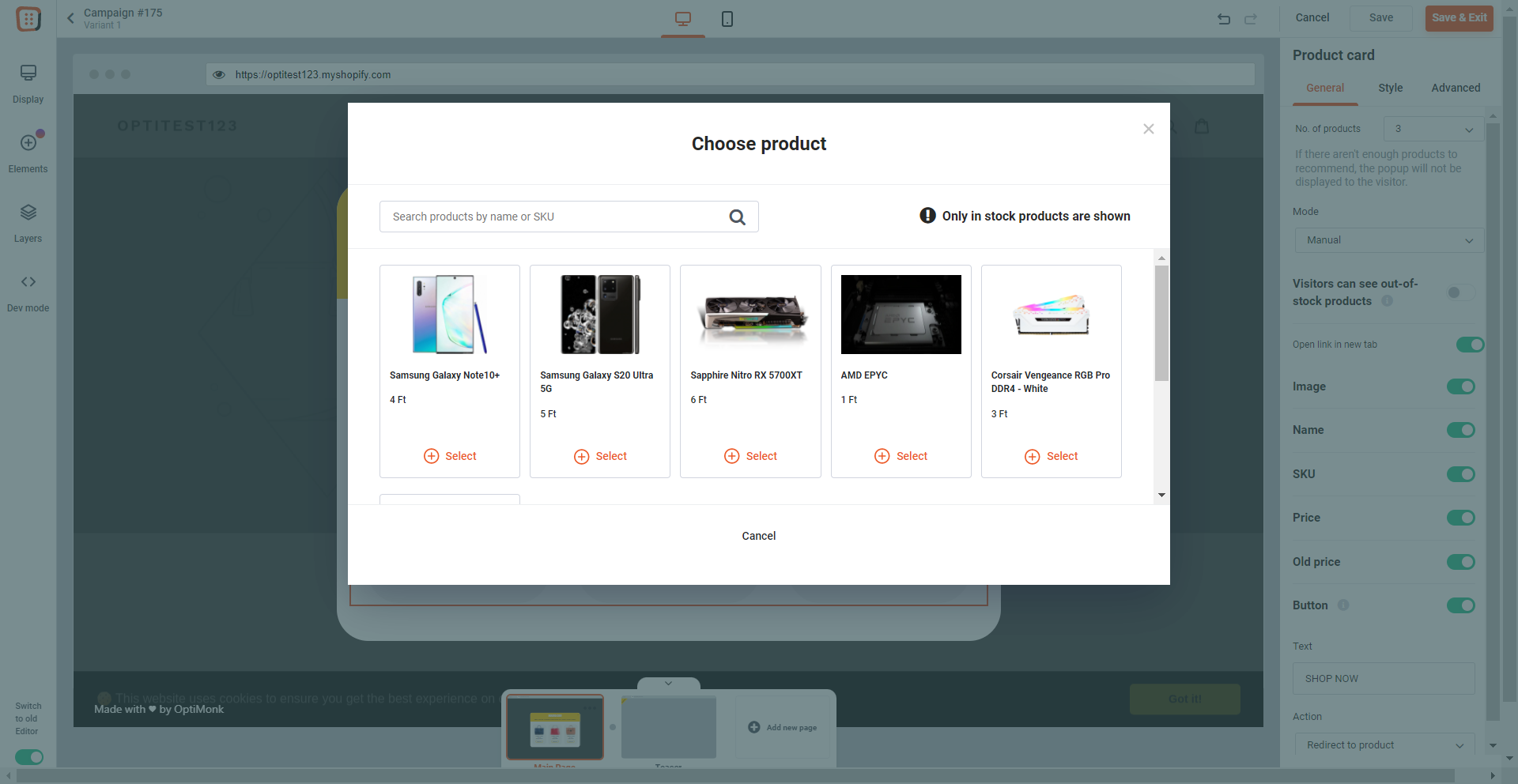Switch to the General tab
1518x784 pixels.
[x=1325, y=88]
